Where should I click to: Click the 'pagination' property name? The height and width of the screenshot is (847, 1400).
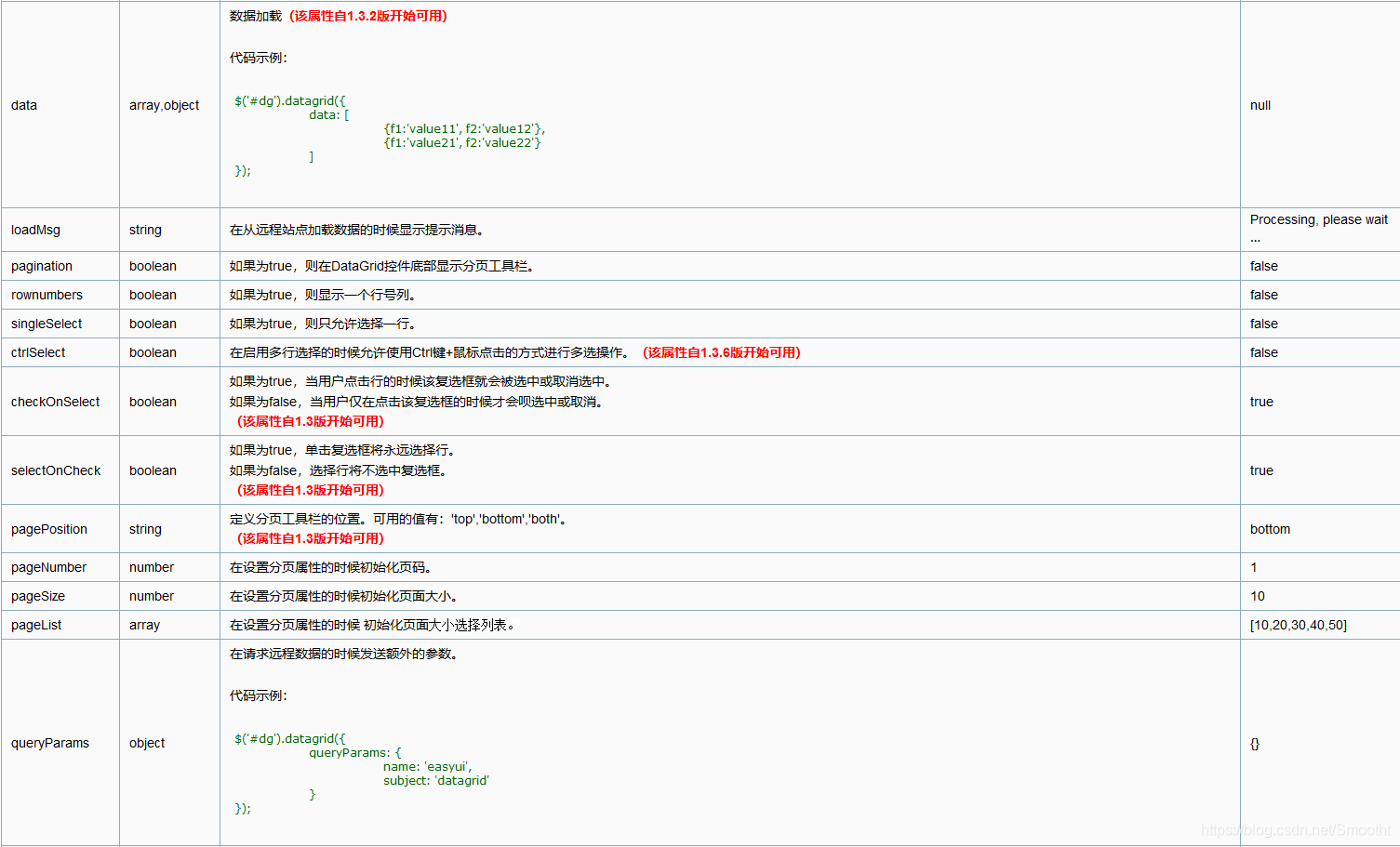[42, 266]
